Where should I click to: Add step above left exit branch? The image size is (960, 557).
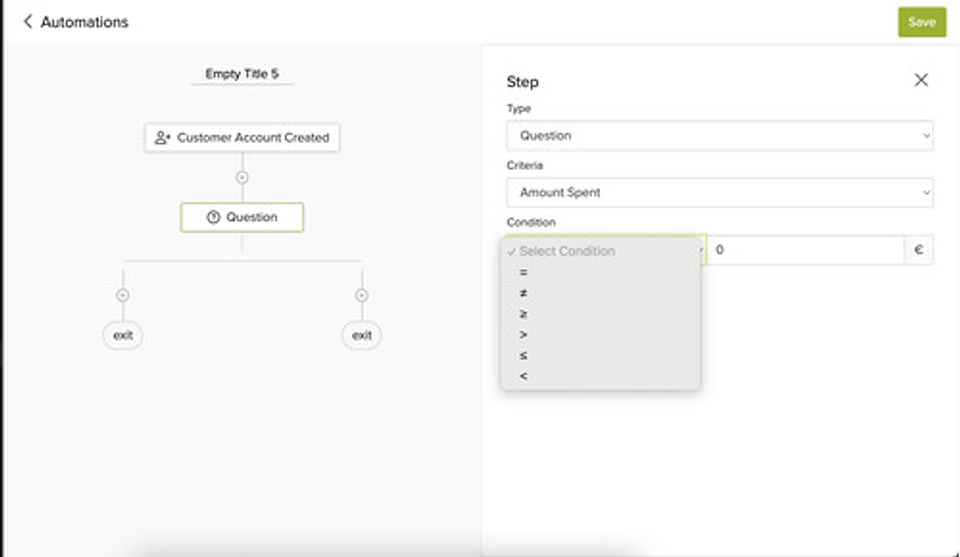tap(123, 295)
